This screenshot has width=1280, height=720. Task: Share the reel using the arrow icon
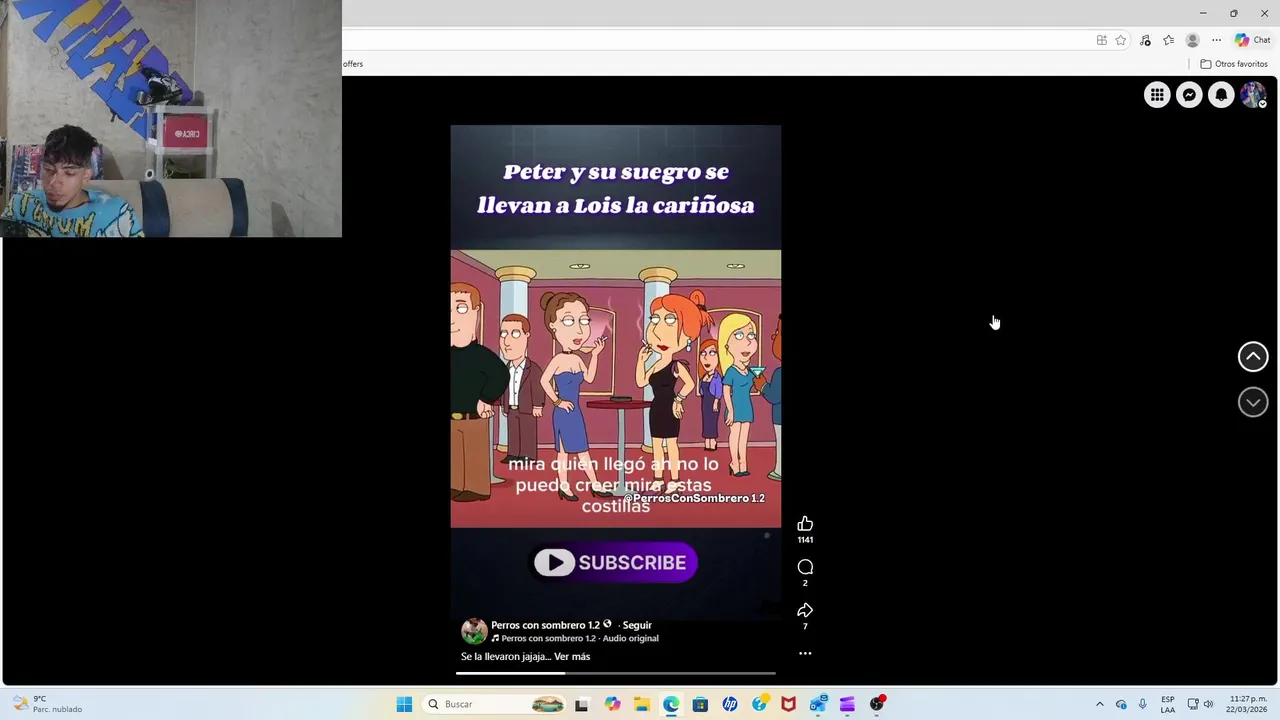coord(805,610)
